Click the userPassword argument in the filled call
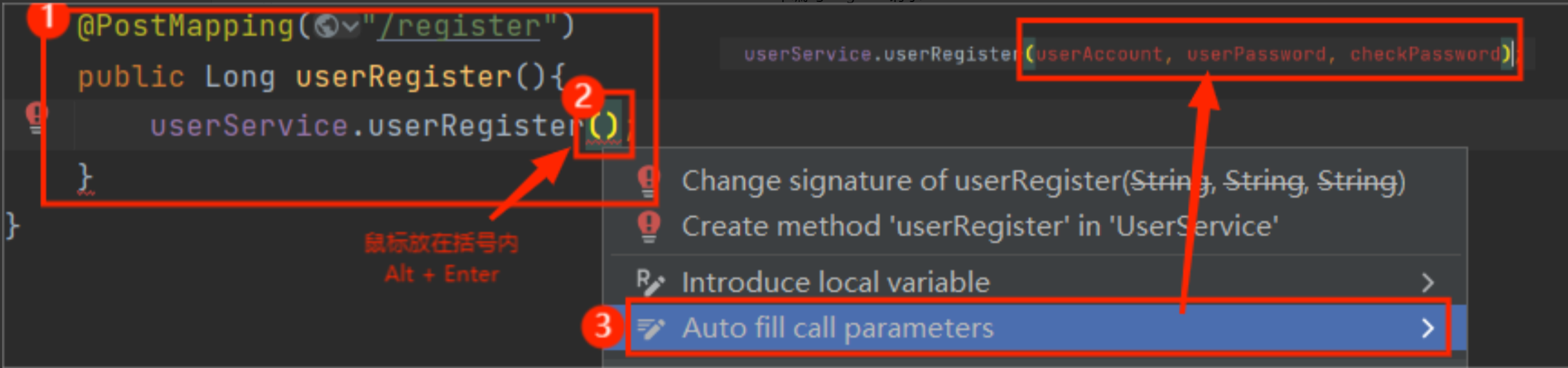This screenshot has height=368, width=1568. [x=1256, y=54]
